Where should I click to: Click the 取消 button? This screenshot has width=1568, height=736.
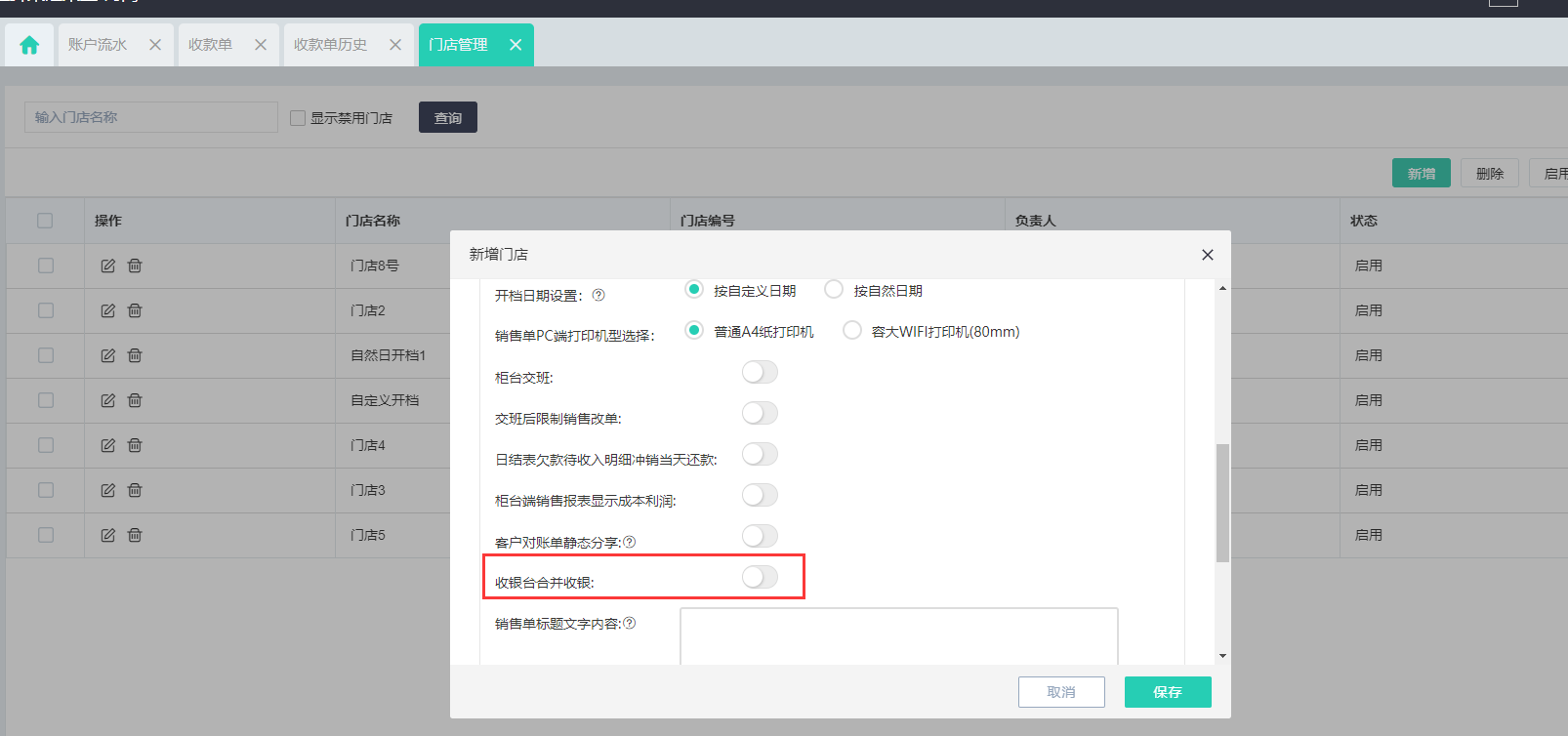tap(1060, 692)
